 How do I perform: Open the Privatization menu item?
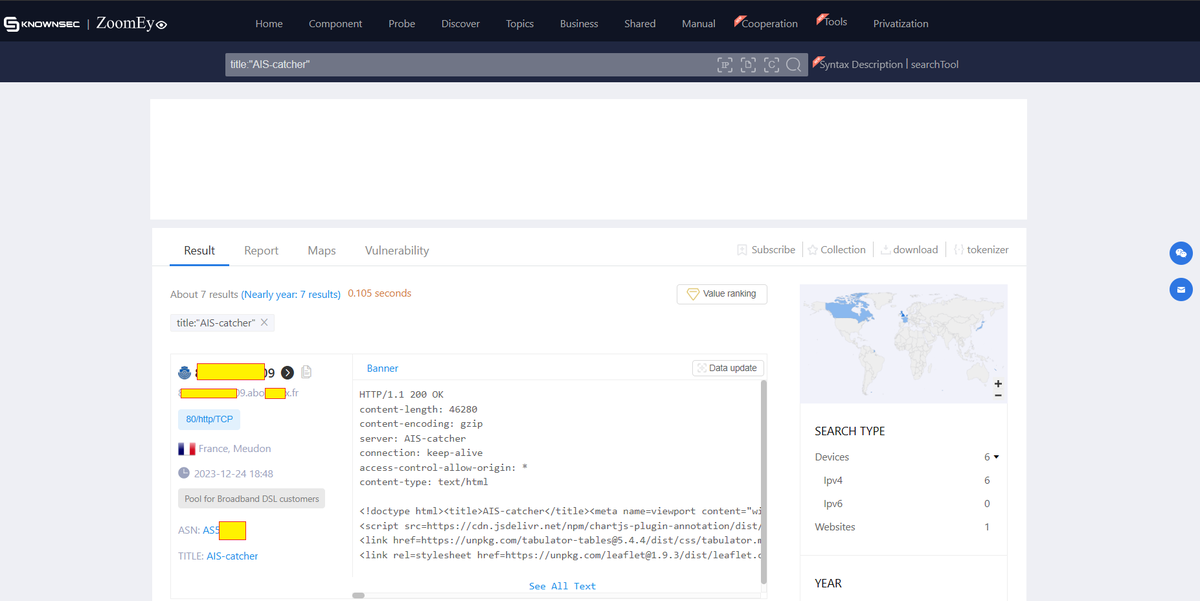click(901, 24)
